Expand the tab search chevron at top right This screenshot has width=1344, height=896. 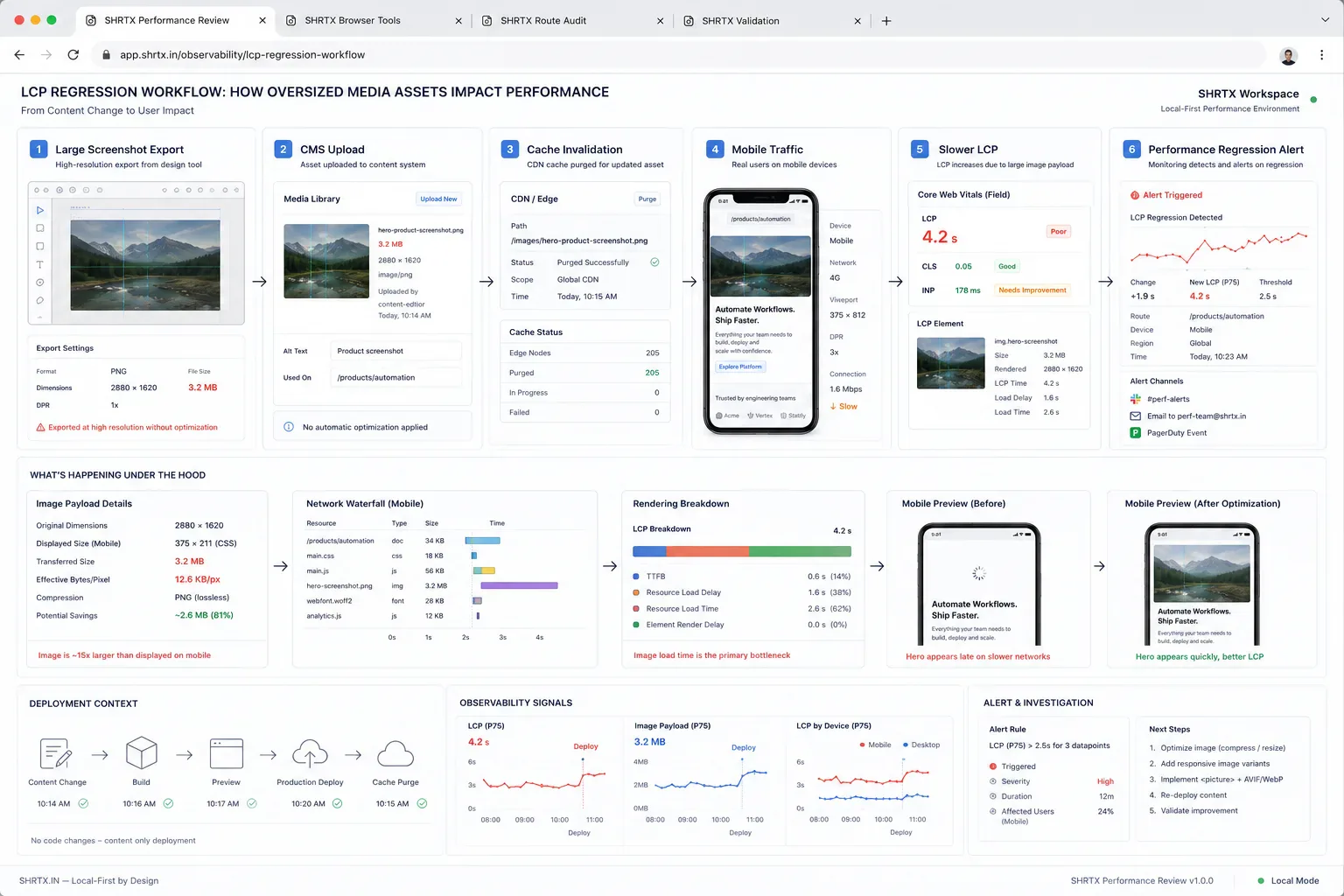1325,20
